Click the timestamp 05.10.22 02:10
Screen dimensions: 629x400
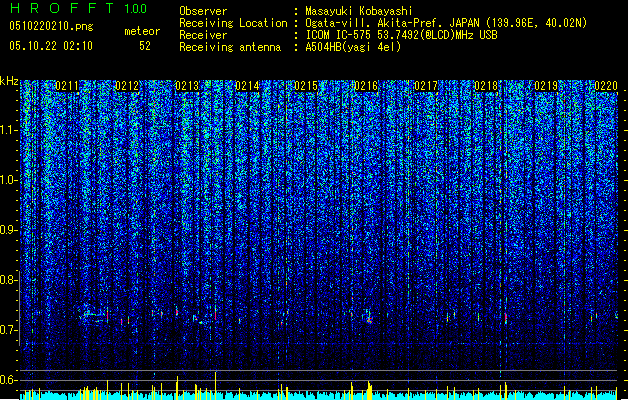[51, 46]
